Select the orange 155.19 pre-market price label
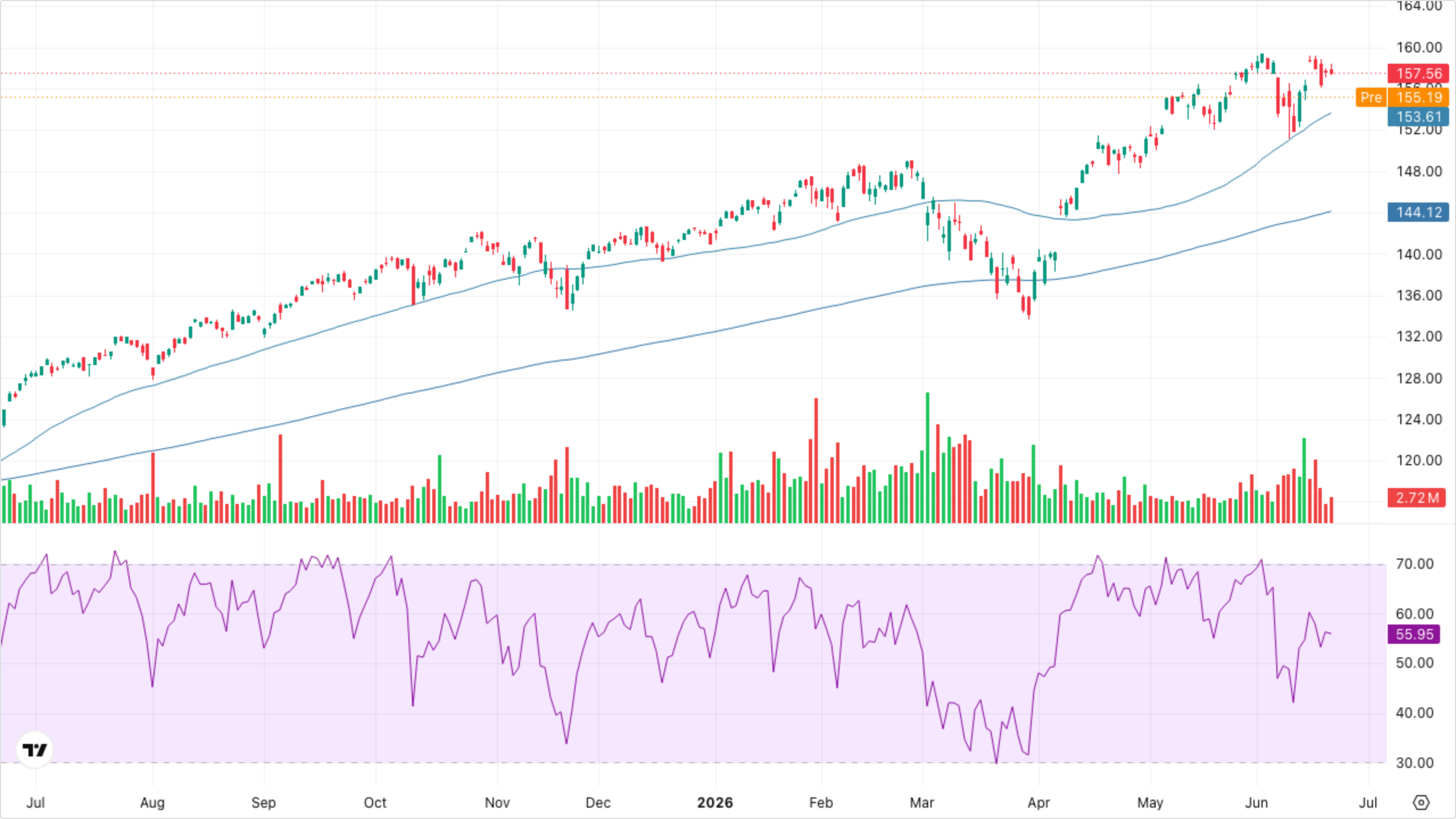This screenshot has width=1456, height=819. 1418,97
